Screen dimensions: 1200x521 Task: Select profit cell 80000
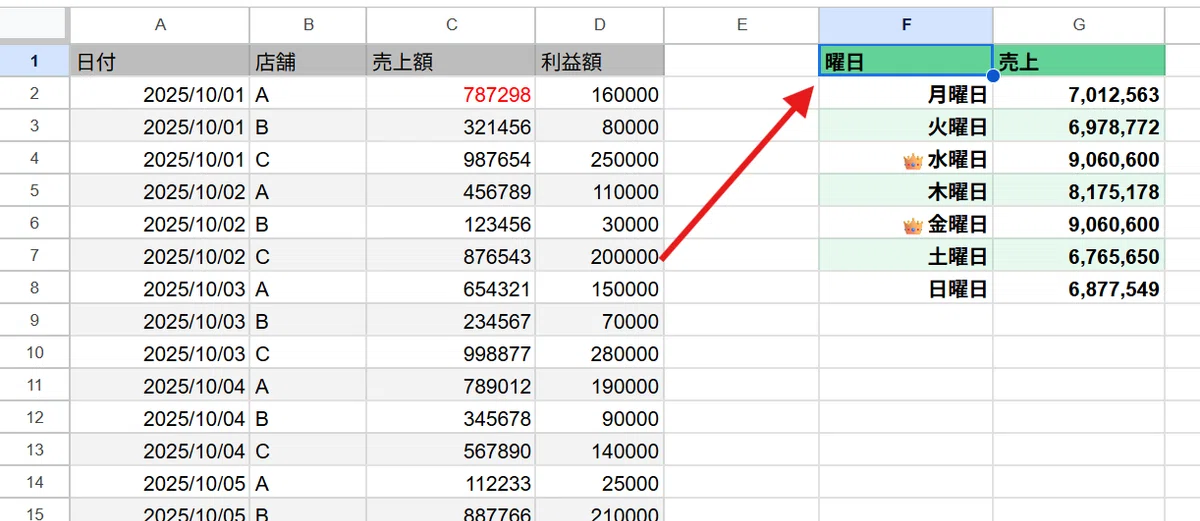(599, 127)
